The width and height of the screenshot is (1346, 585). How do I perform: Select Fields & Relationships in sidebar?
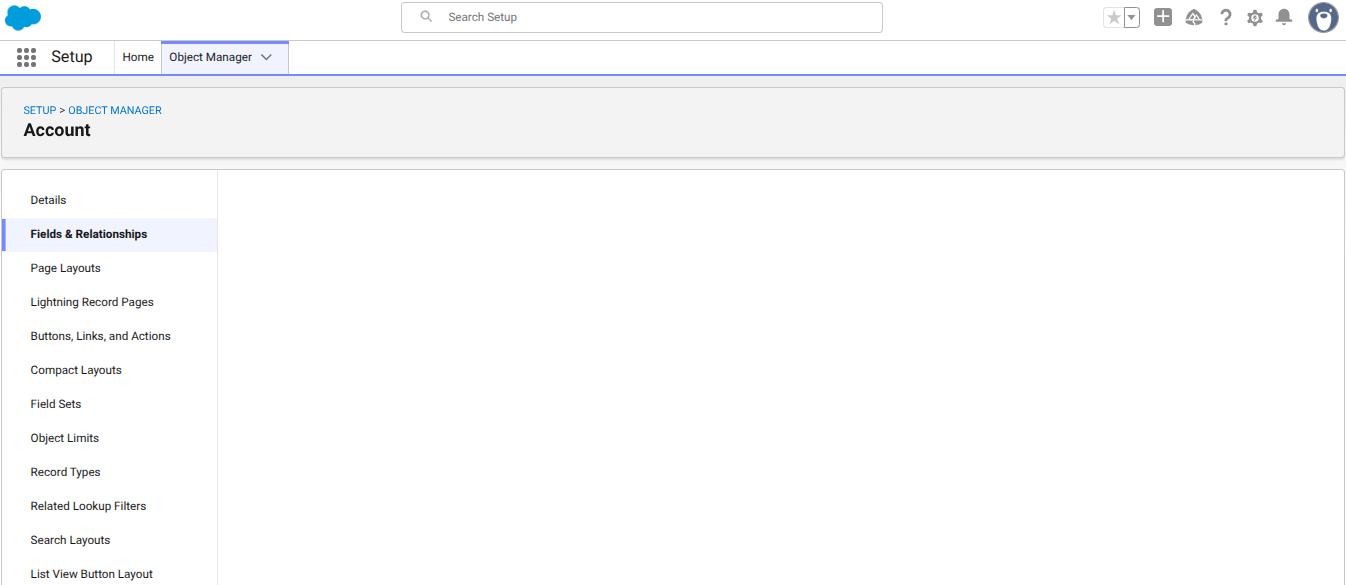[x=110, y=234]
